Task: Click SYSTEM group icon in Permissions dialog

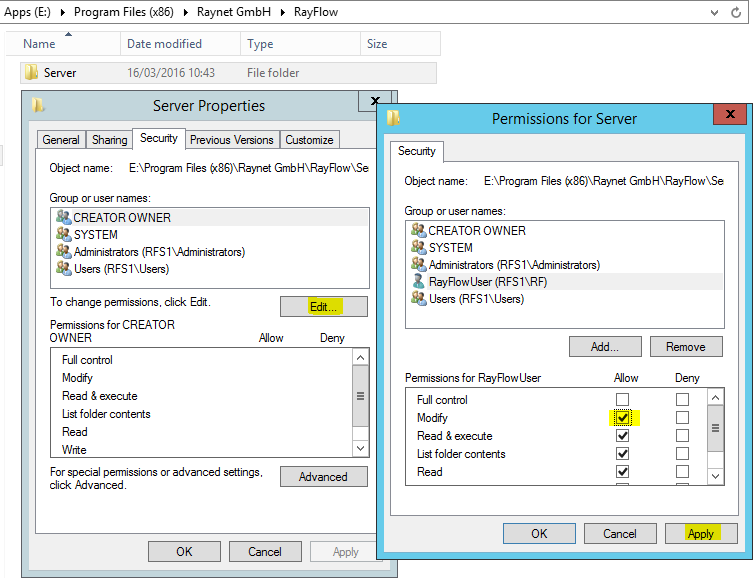Action: (x=419, y=247)
